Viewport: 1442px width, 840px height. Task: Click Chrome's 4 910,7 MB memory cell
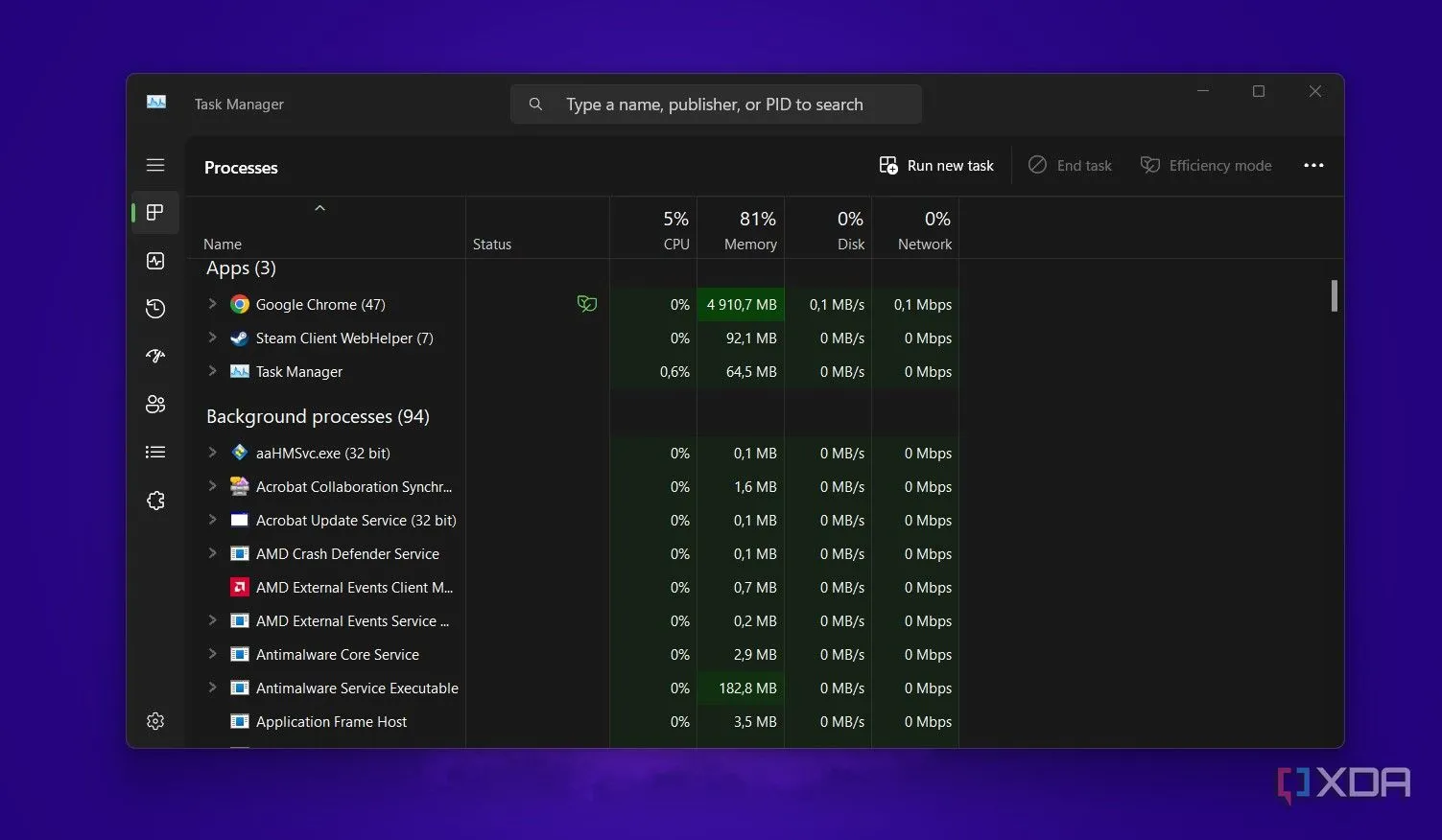point(741,304)
